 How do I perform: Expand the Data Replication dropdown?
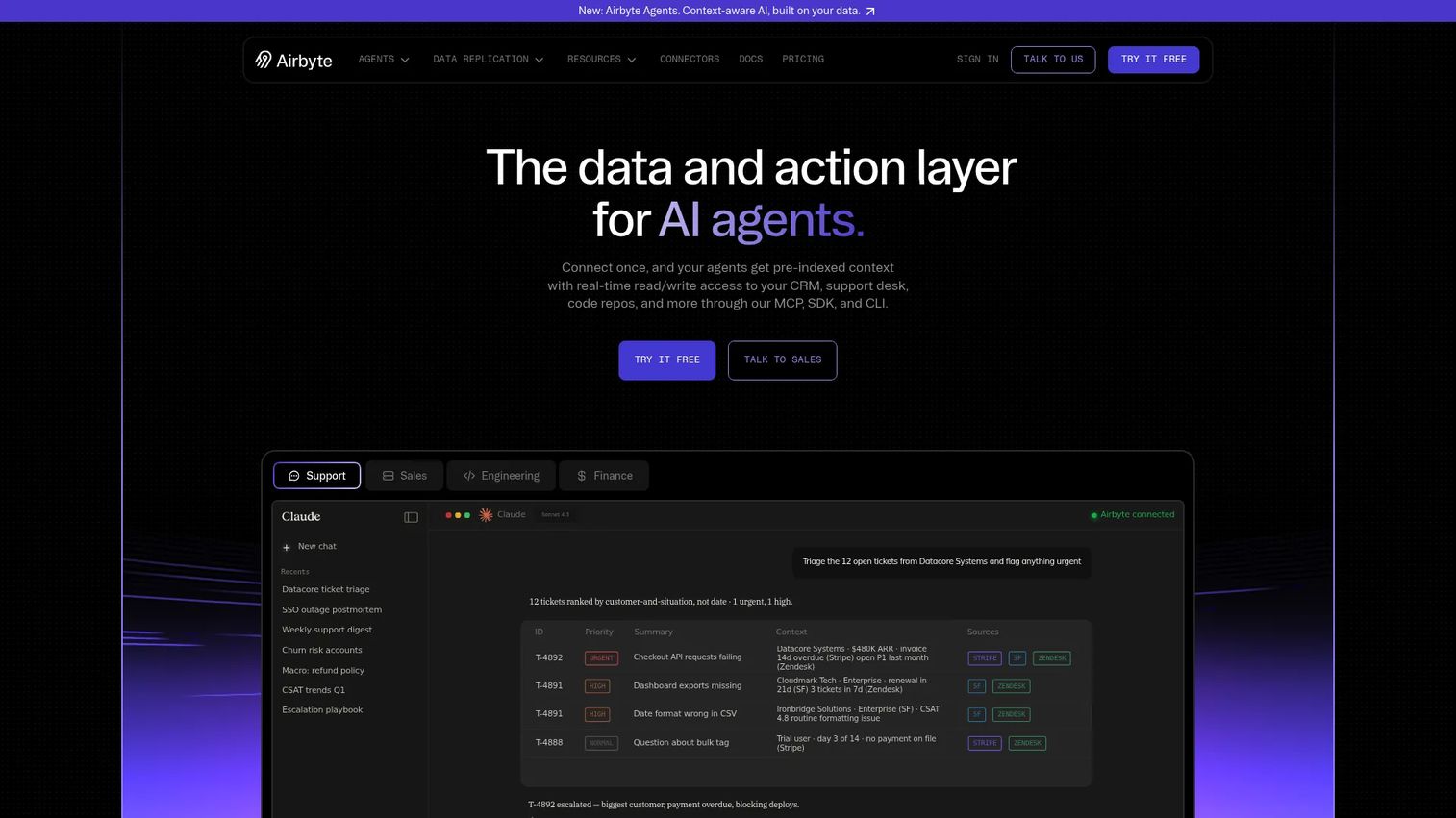point(489,60)
